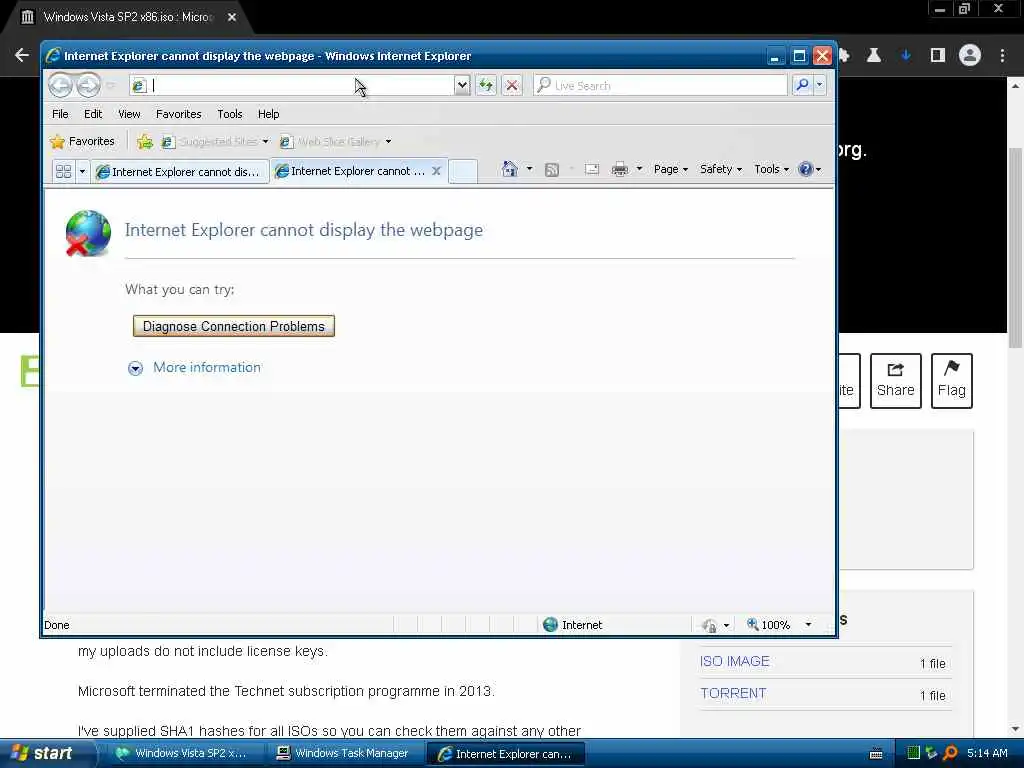The width and height of the screenshot is (1024, 768).
Task: Click the outer browser profile avatar
Action: point(970,56)
